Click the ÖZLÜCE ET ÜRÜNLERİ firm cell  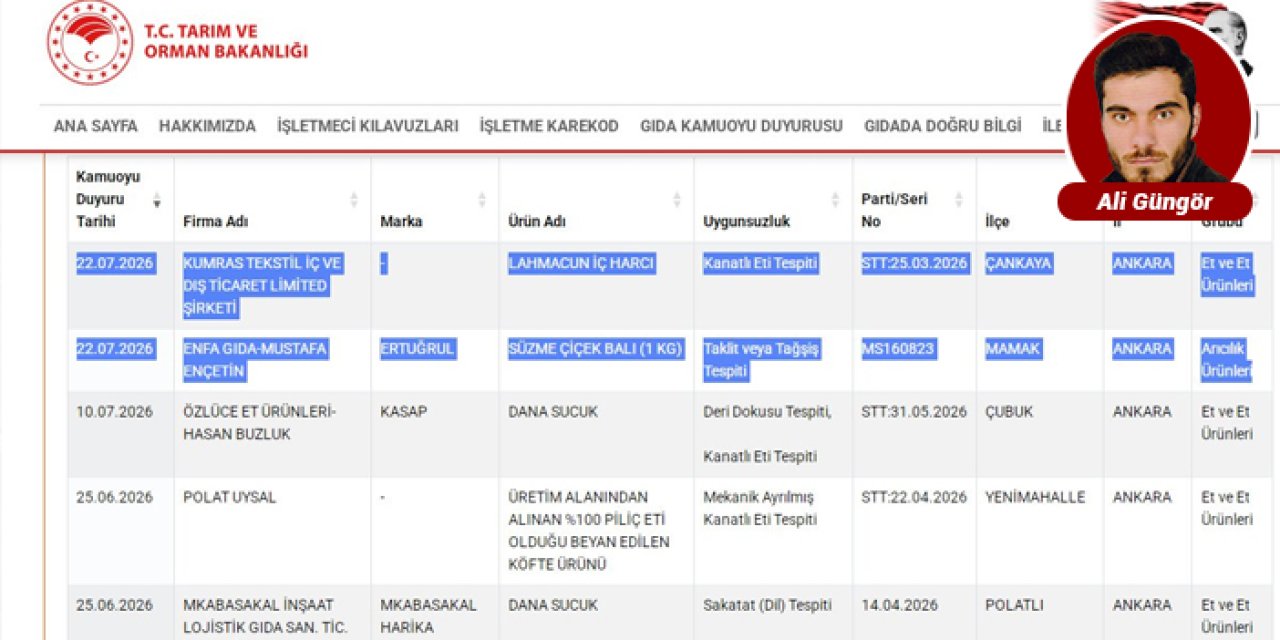(272, 434)
